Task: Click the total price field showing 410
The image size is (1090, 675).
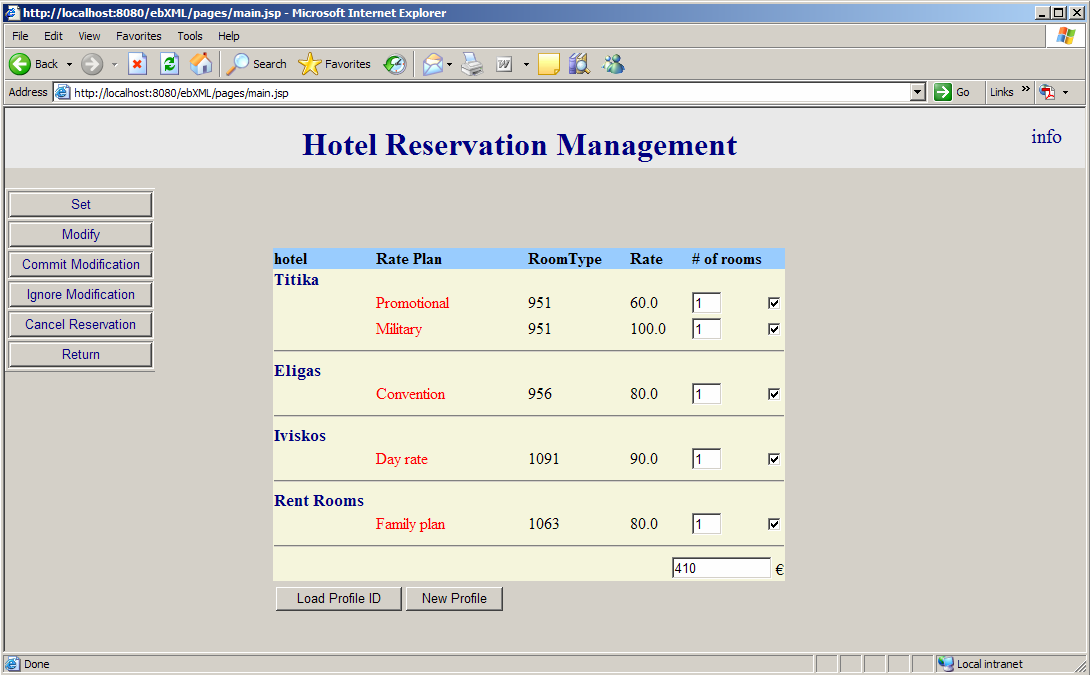Action: coord(722,568)
